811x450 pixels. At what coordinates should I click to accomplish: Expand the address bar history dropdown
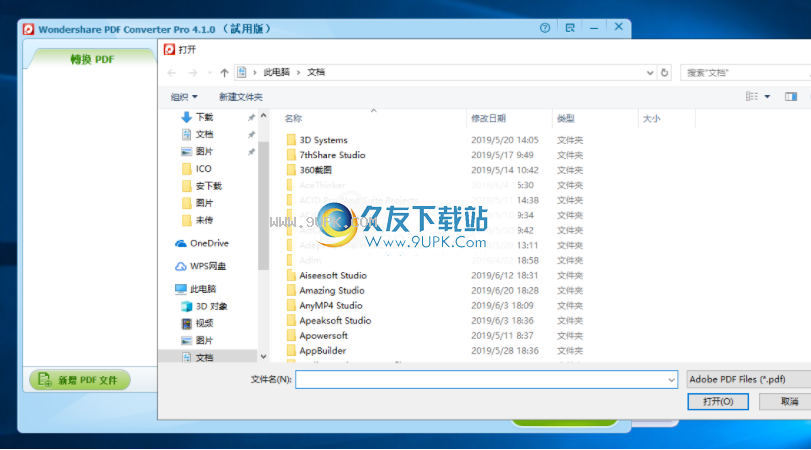(650, 73)
